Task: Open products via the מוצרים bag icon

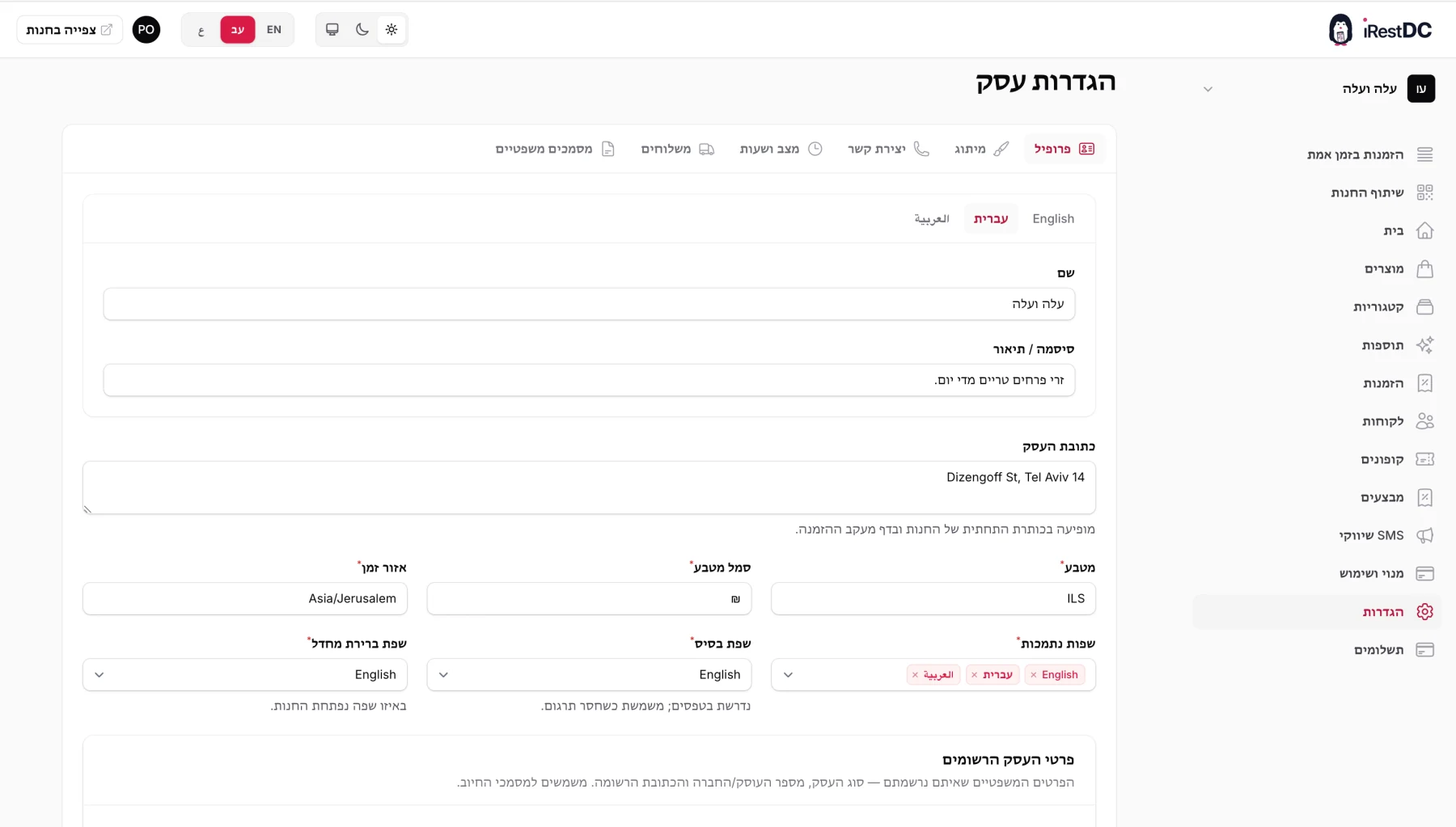Action: [1424, 268]
